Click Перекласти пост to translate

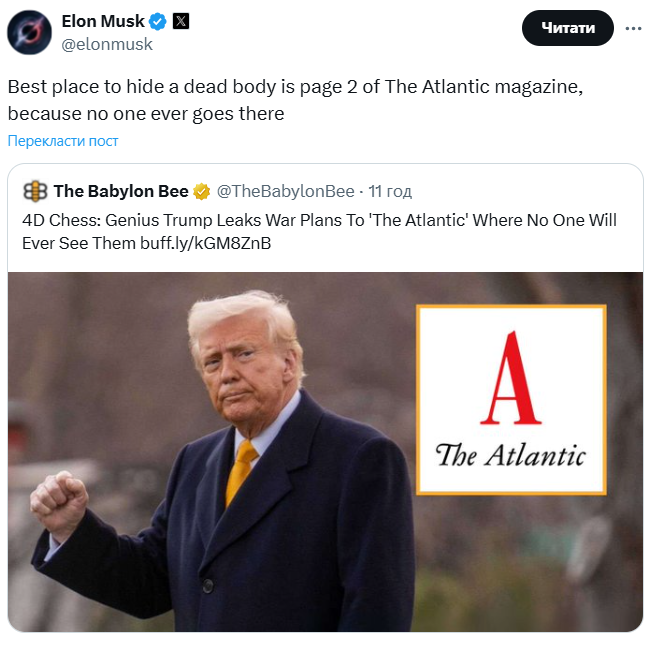coord(63,141)
